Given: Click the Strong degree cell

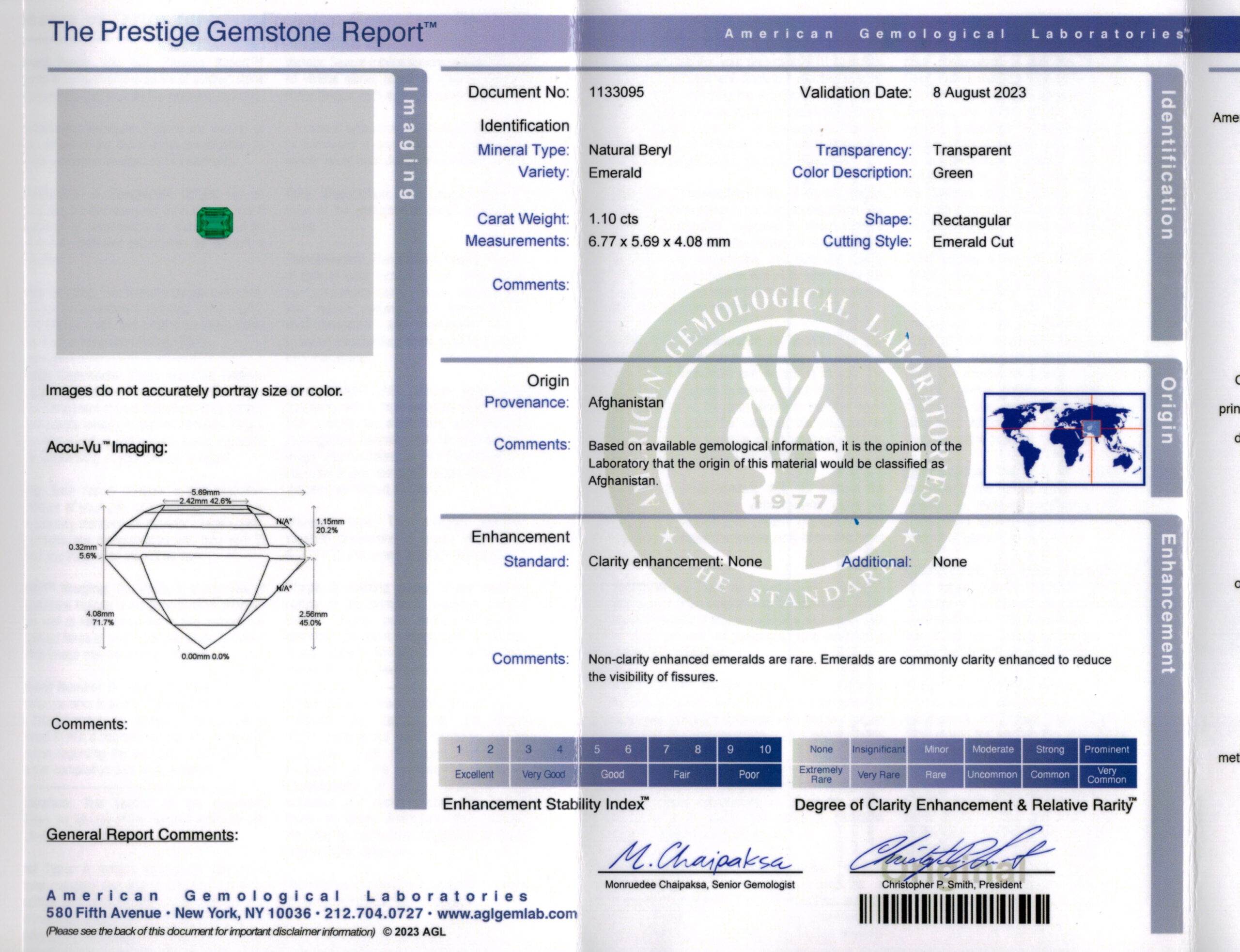Looking at the screenshot, I should (1050, 749).
